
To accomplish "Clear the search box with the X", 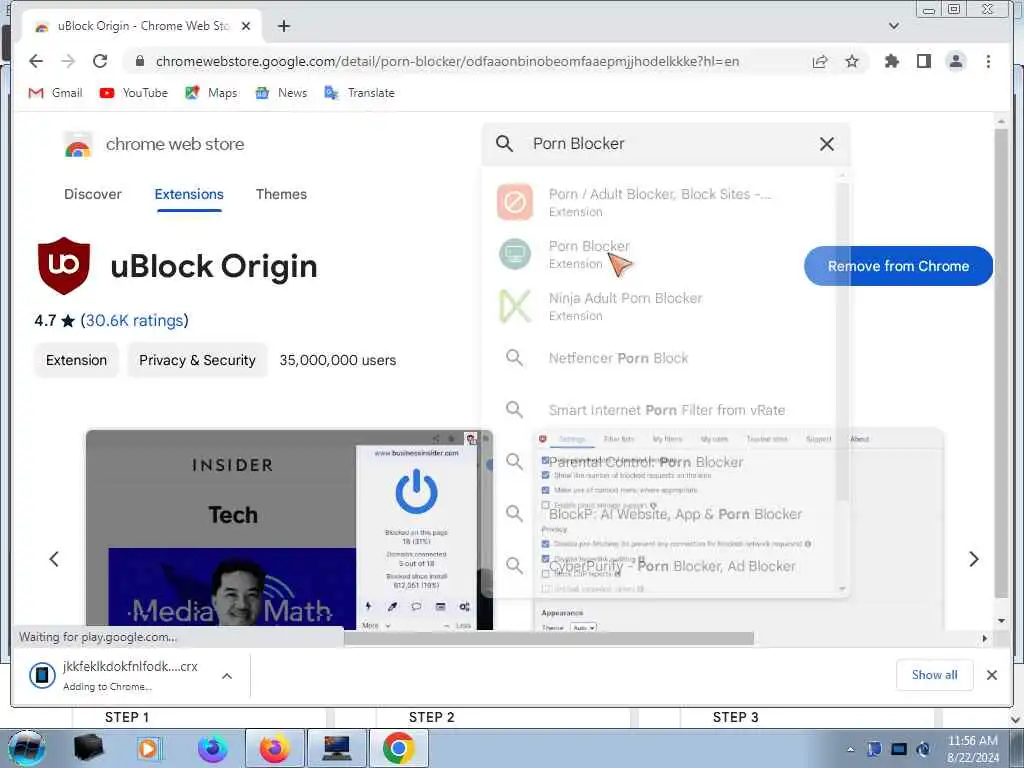I will (827, 144).
